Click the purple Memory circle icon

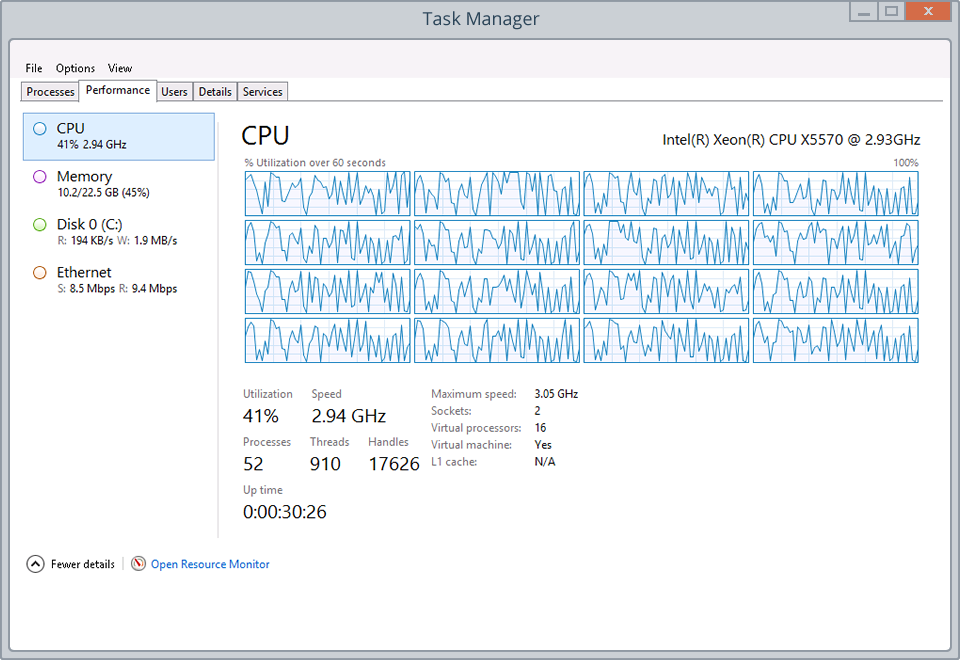click(x=39, y=176)
